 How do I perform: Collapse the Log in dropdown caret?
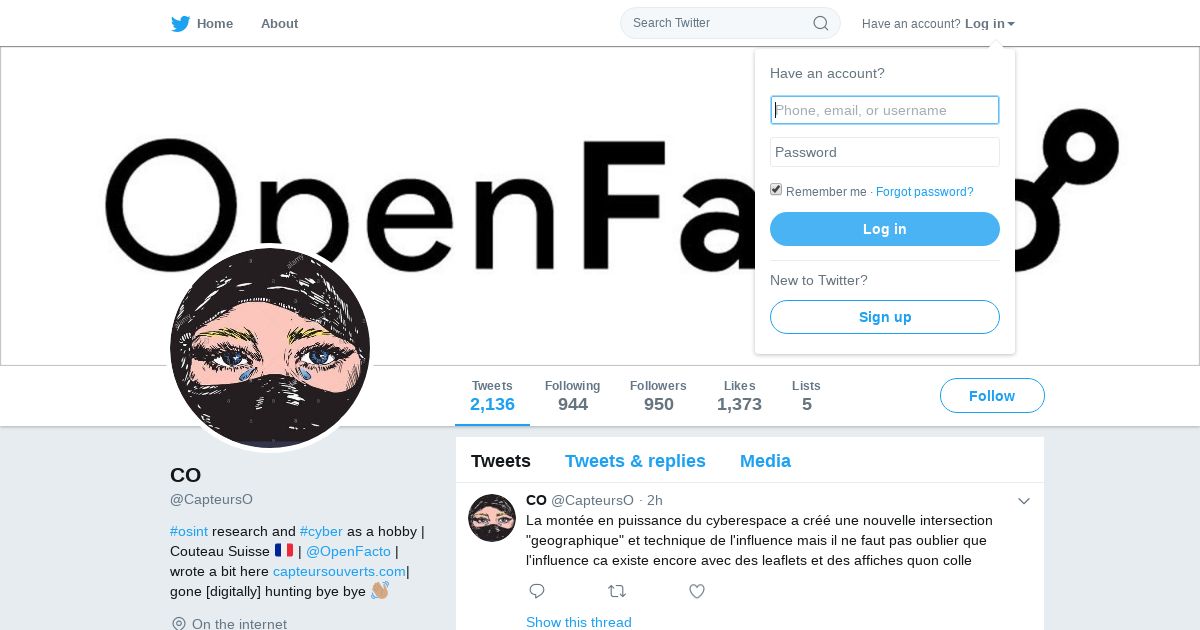pyautogui.click(x=1011, y=24)
